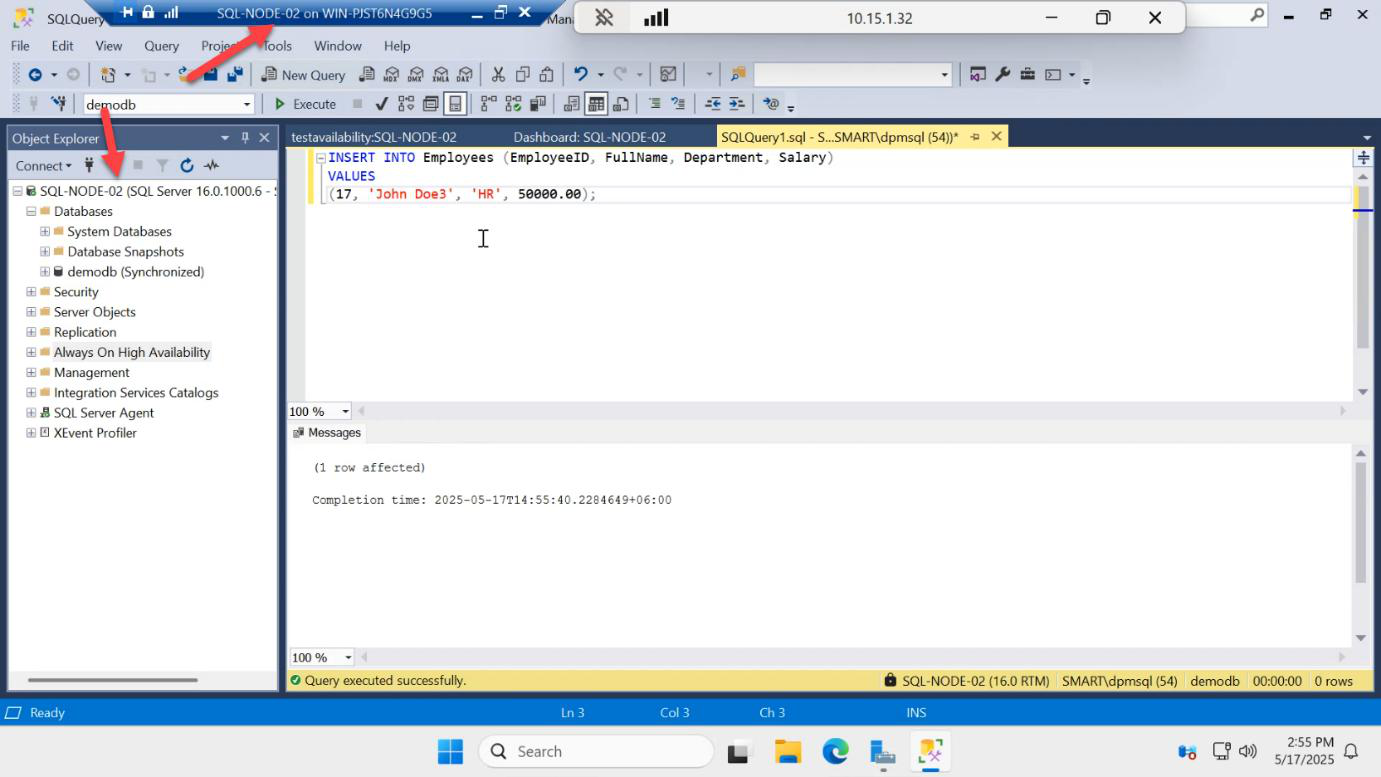Image resolution: width=1381 pixels, height=777 pixels.
Task: Toggle Results to Grid mode
Action: 596,104
